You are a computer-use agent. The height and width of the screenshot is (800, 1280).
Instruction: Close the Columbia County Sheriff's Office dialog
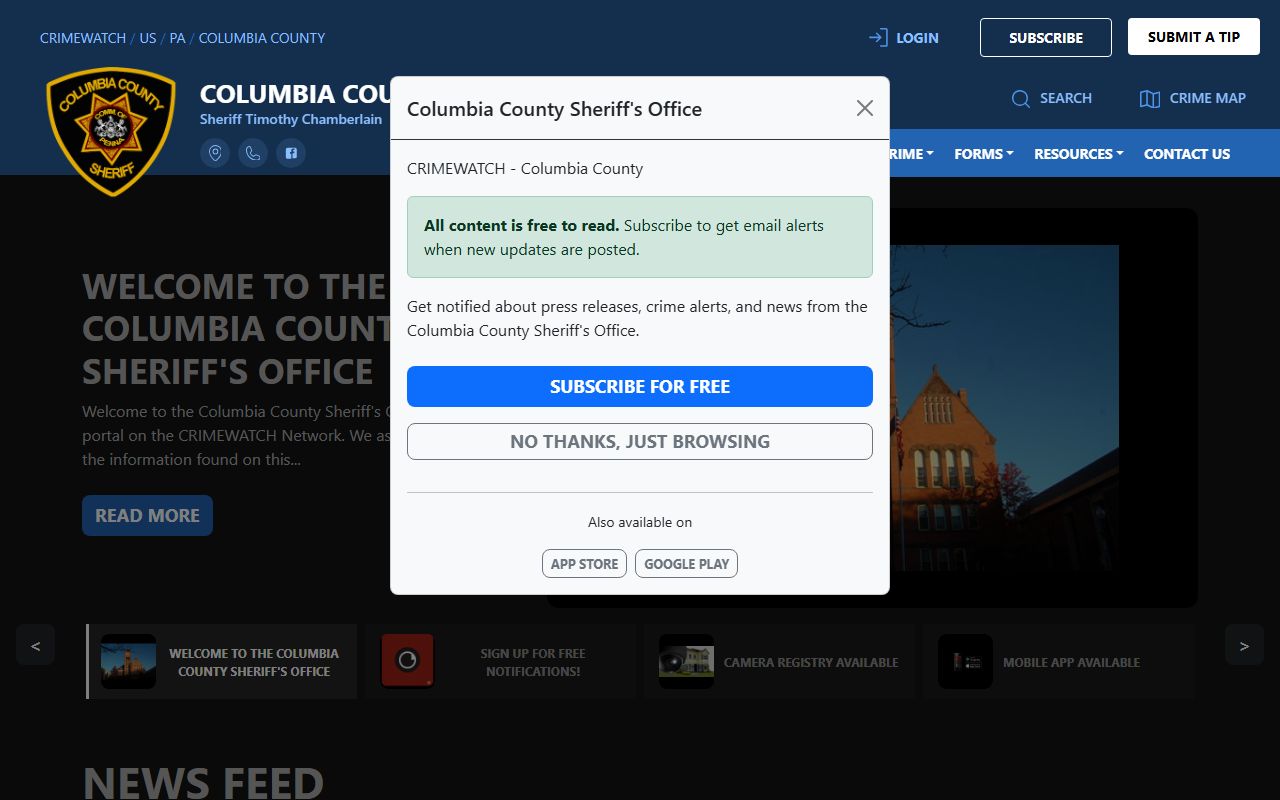[x=865, y=108]
